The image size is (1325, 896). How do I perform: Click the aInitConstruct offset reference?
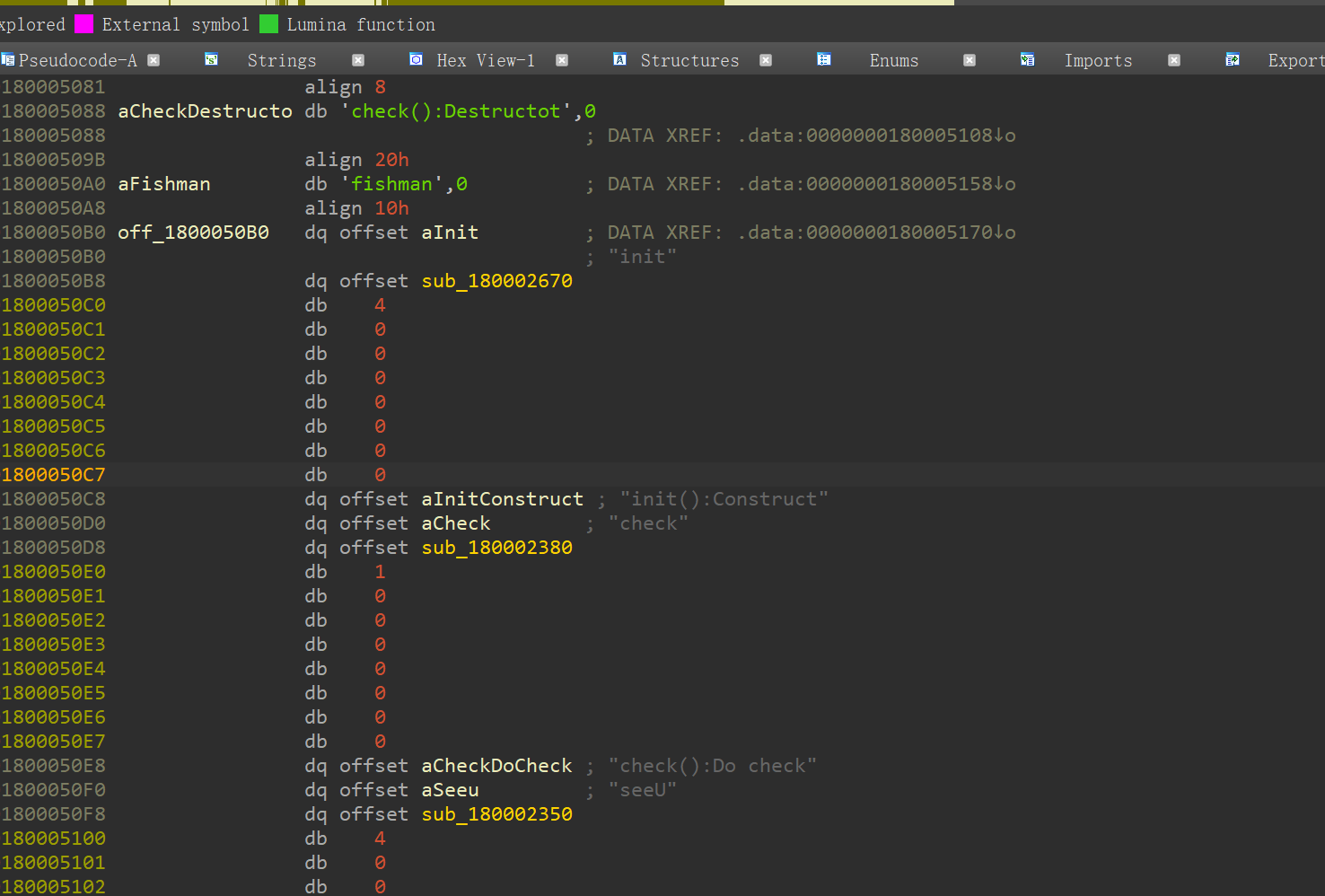[x=502, y=499]
